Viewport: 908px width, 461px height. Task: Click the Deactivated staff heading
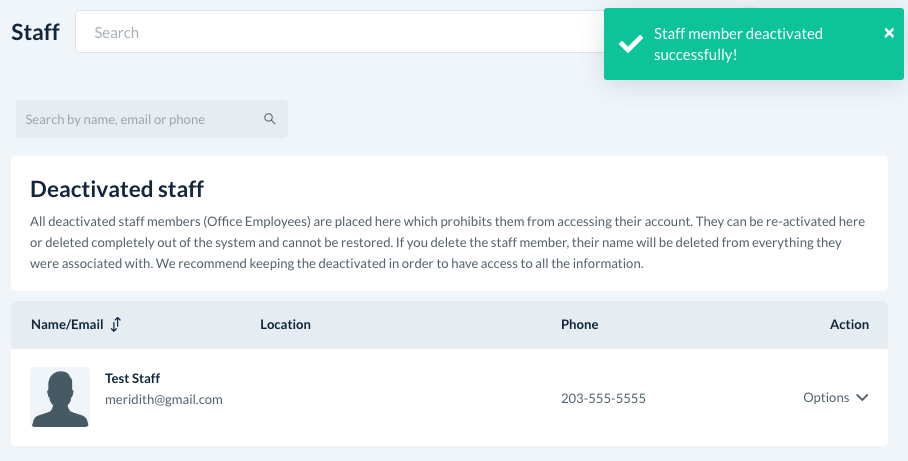(117, 188)
